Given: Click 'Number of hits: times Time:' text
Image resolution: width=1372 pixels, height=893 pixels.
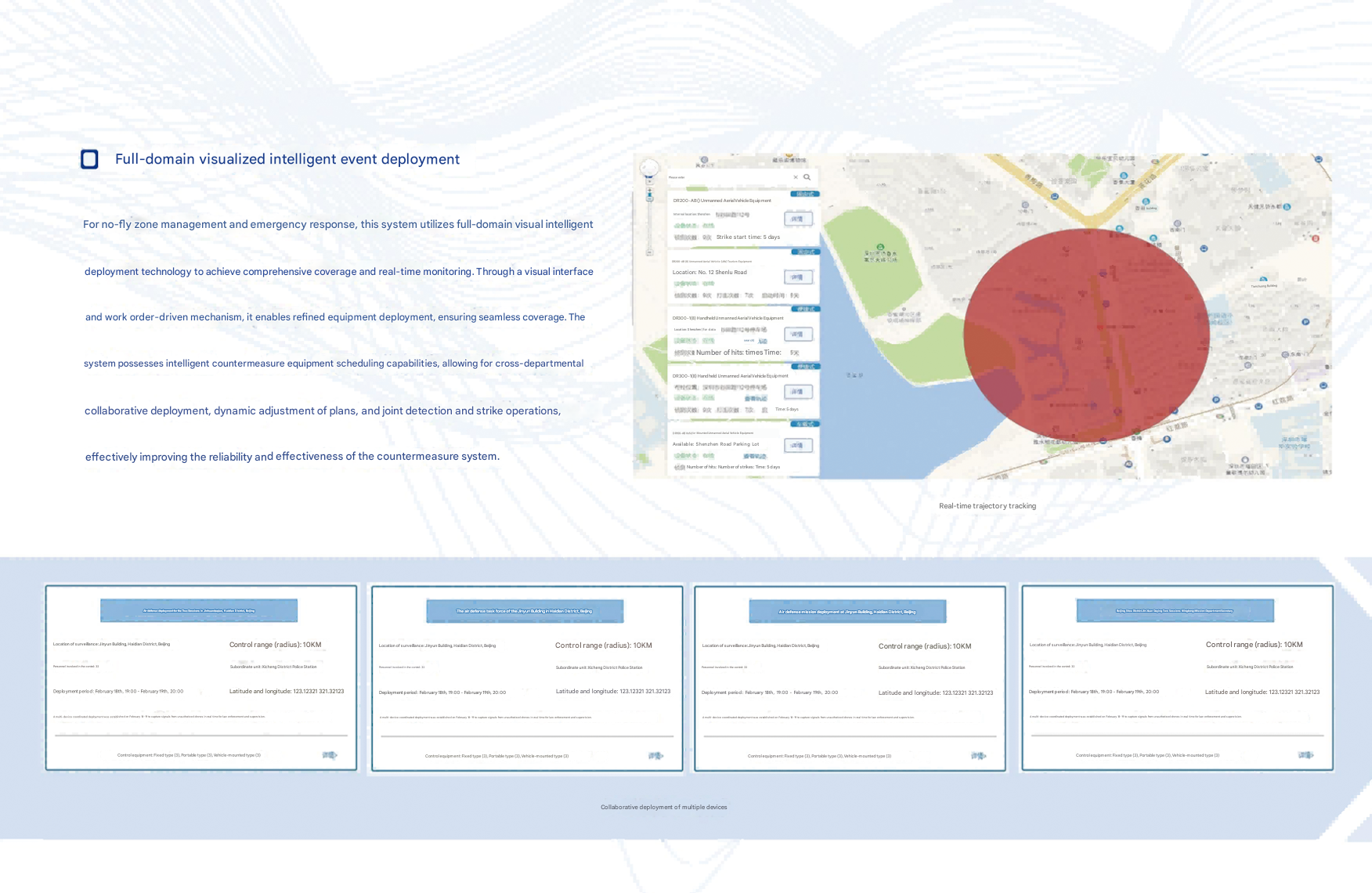Looking at the screenshot, I should (x=738, y=352).
